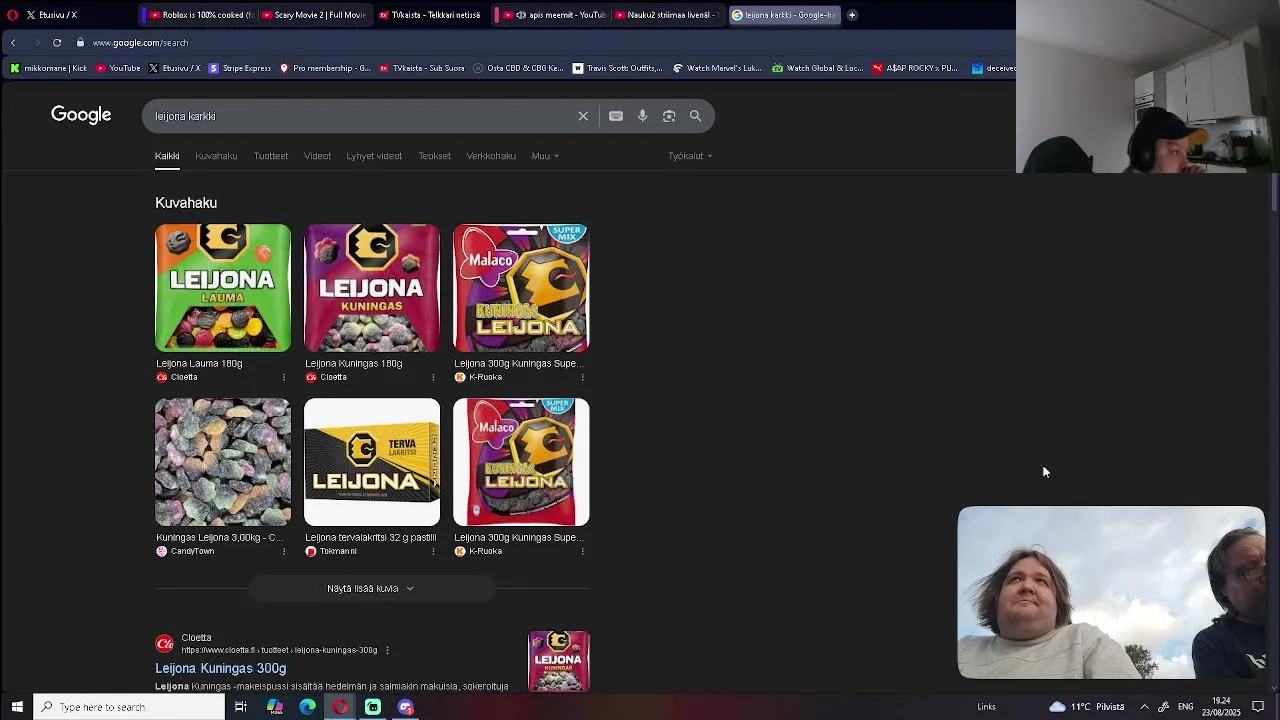Click the Windows taskbar search box
This screenshot has width=1280, height=720.
(129, 707)
